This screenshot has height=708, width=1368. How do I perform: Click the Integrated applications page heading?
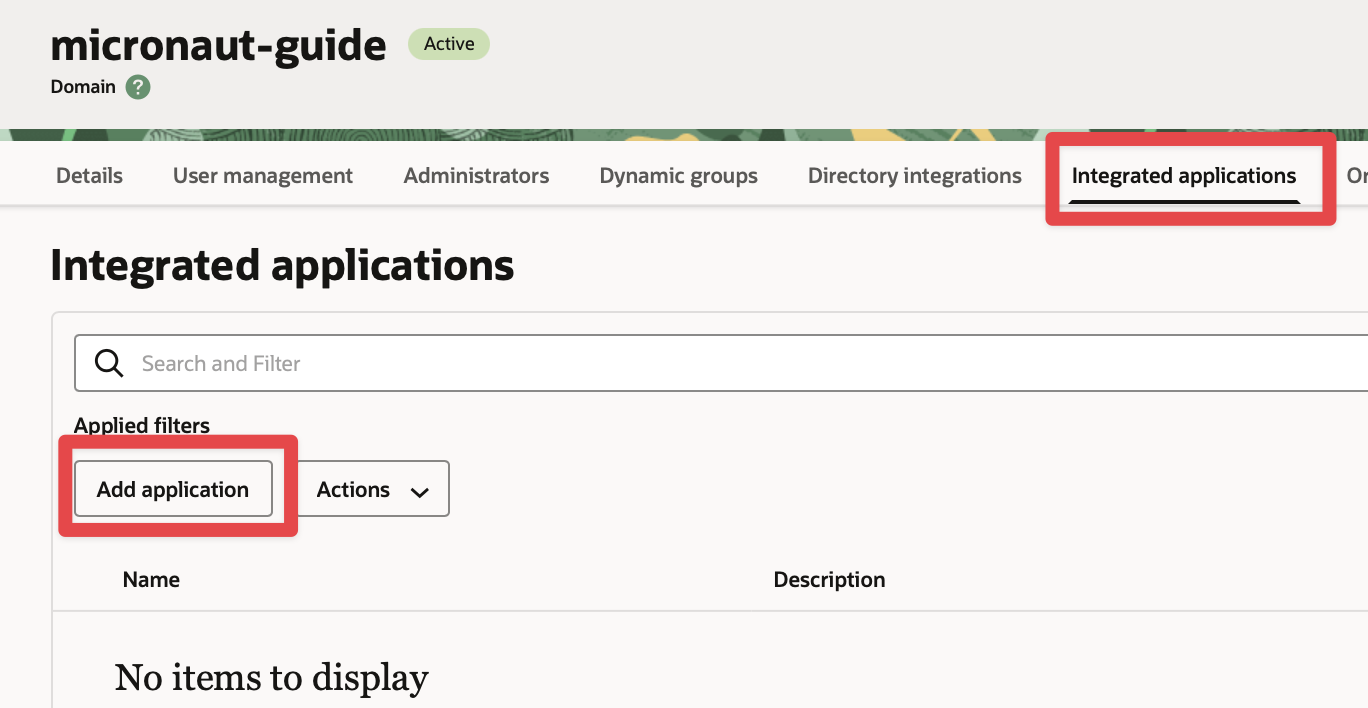[x=282, y=266]
